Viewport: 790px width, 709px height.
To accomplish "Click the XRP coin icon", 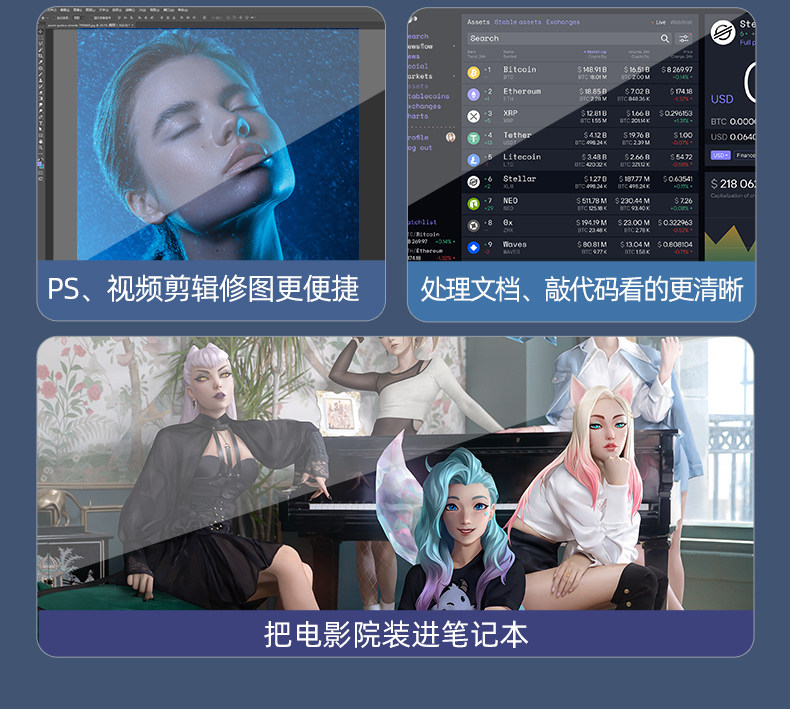I will (x=473, y=116).
